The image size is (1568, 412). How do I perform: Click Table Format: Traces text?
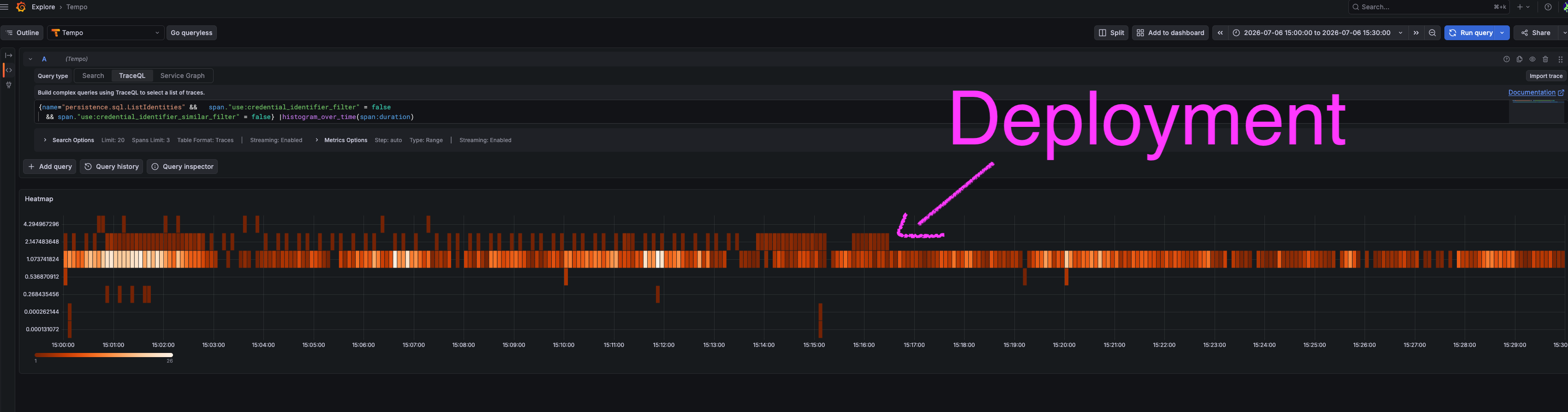[205, 140]
